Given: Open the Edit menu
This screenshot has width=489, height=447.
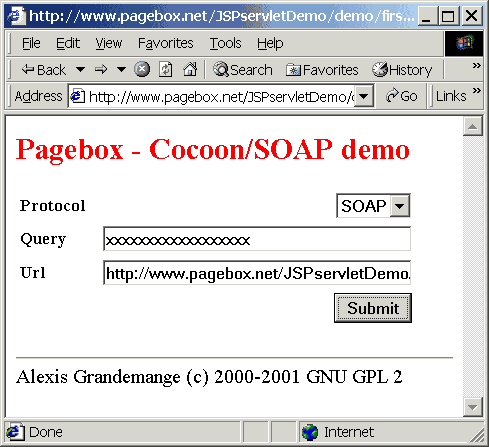Looking at the screenshot, I should point(68,43).
